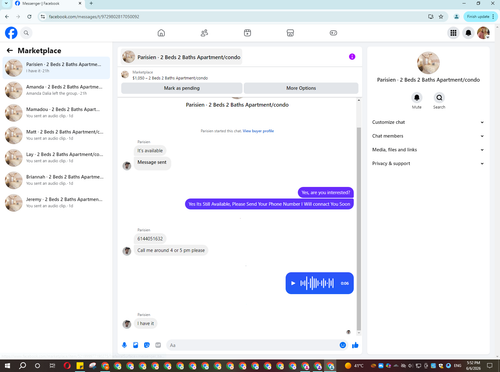Open the Gaming icon in top navigation

click(x=333, y=33)
